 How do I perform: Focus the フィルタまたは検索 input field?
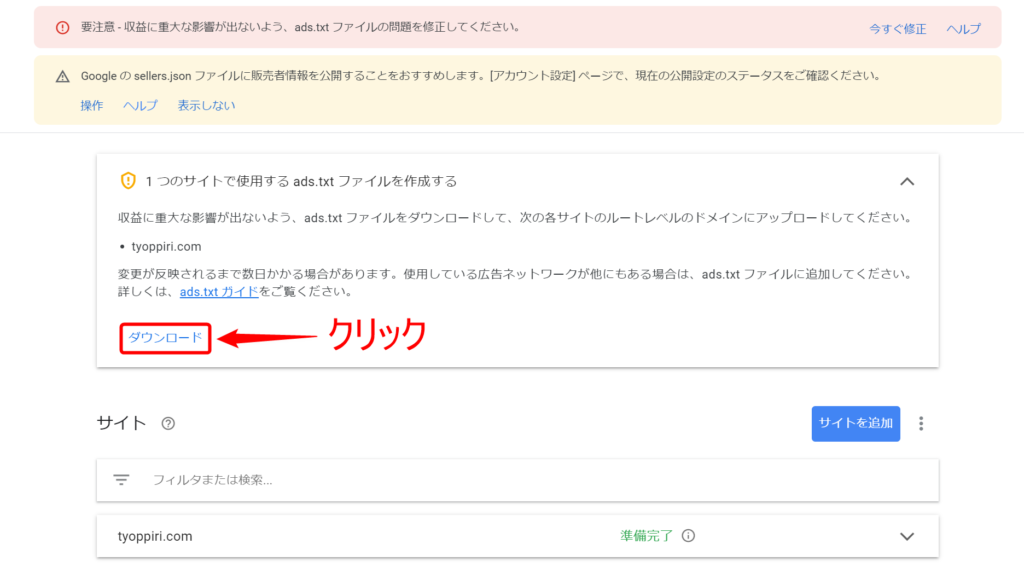[518, 480]
